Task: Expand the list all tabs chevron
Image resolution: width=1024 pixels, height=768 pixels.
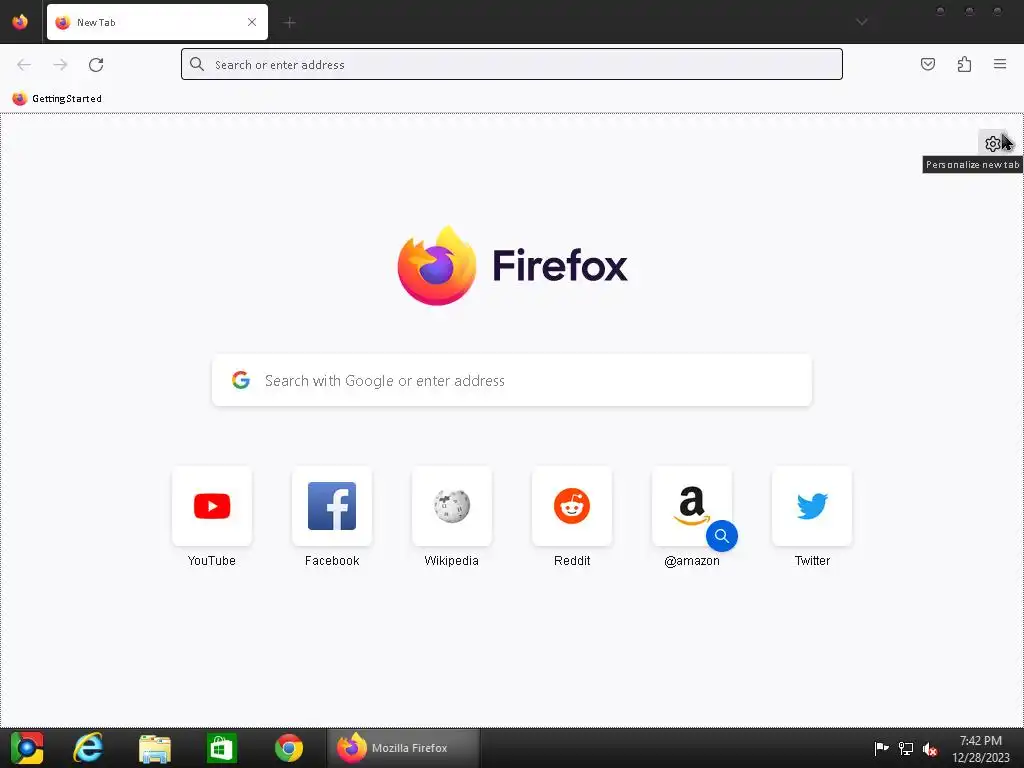Action: tap(862, 22)
